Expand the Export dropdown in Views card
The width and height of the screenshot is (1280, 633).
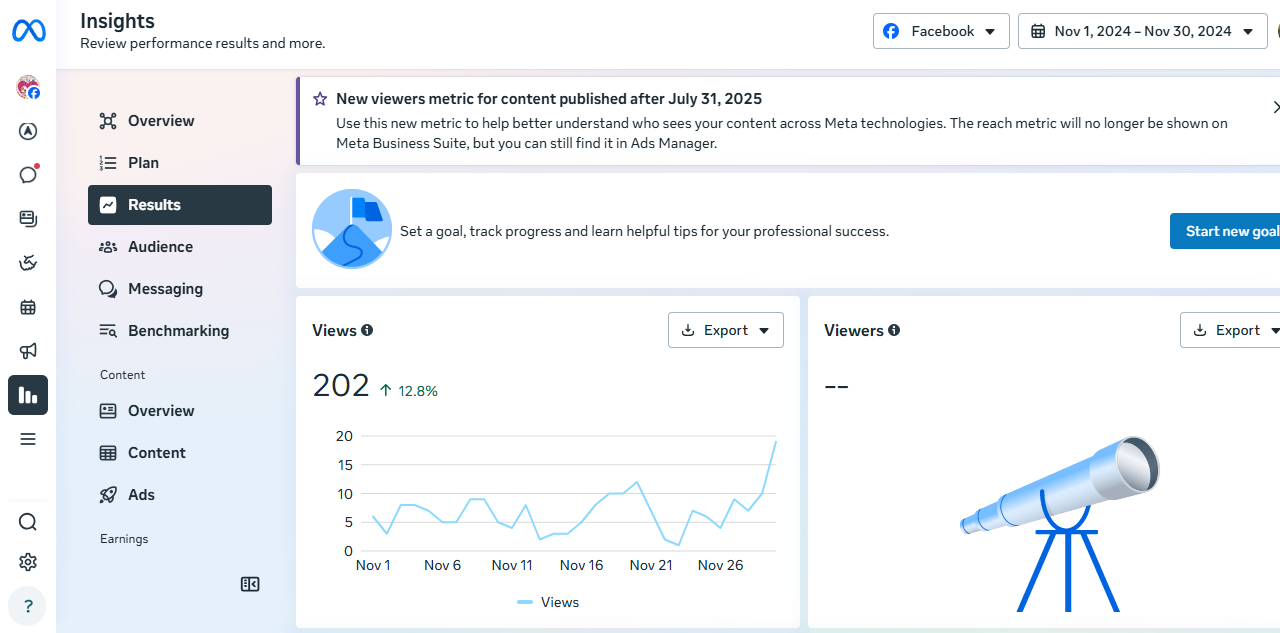pyautogui.click(x=725, y=330)
